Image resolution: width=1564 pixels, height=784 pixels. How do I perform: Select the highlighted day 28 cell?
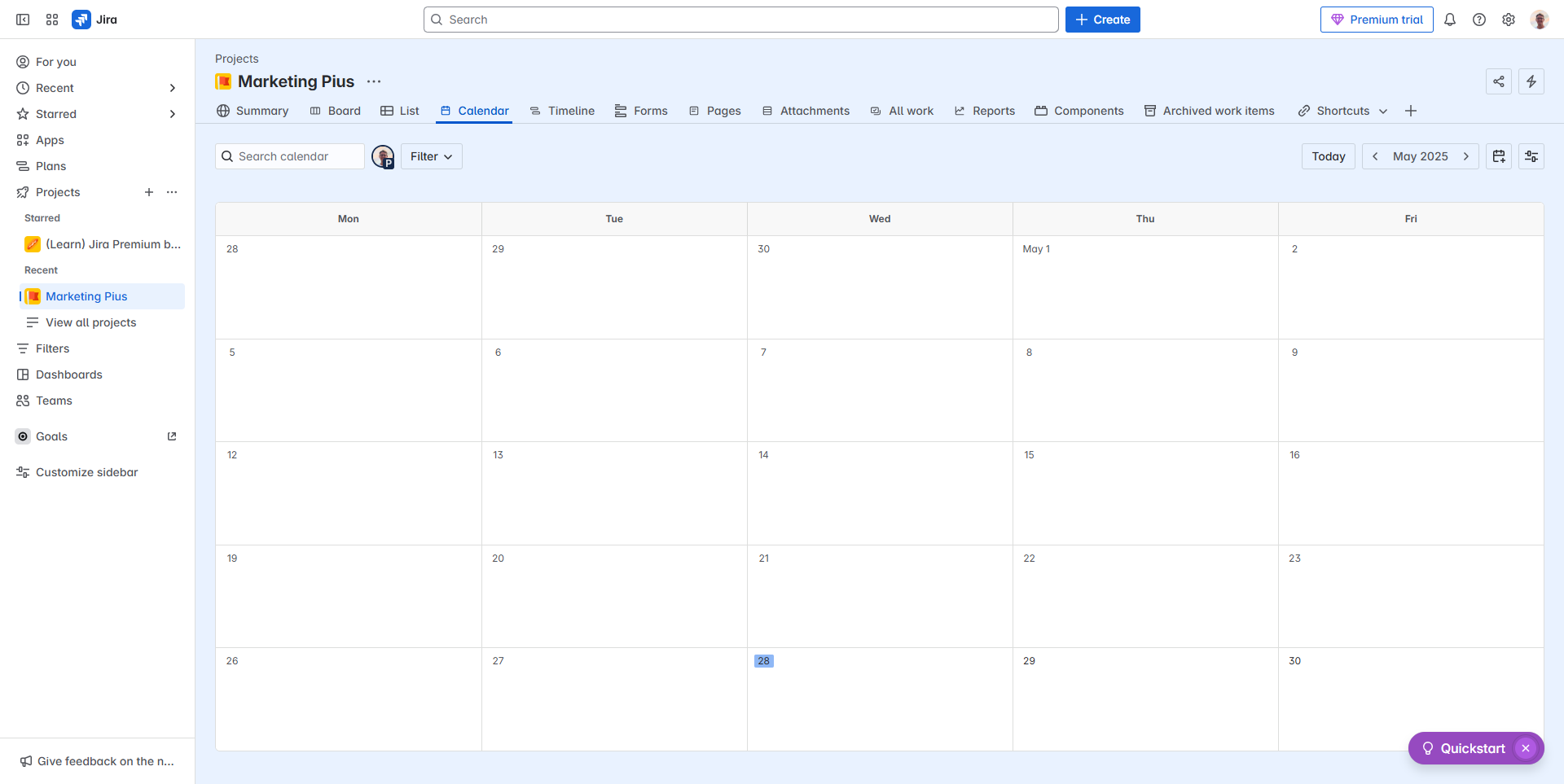(x=880, y=699)
